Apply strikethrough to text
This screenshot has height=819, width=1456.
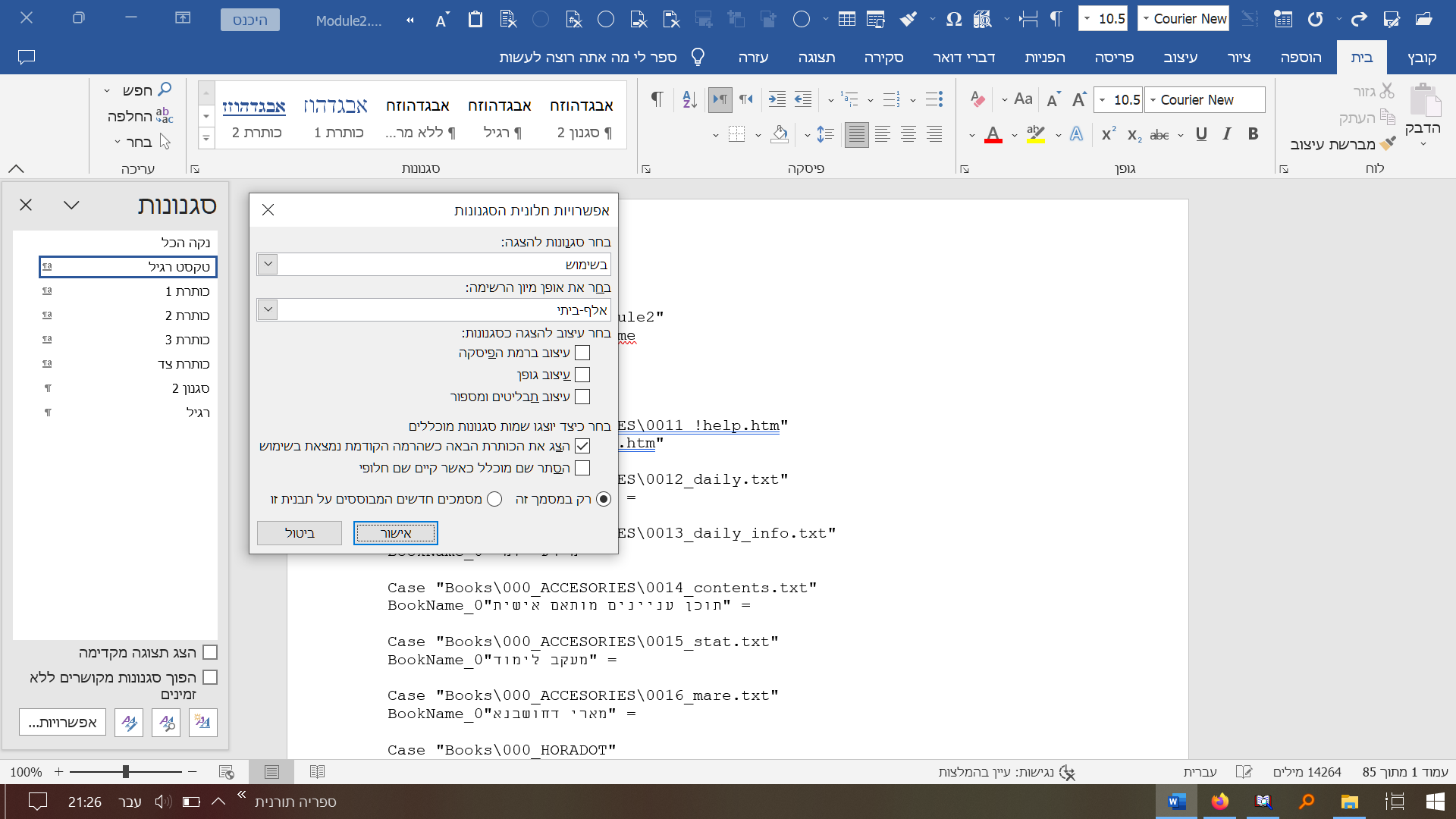[1159, 135]
